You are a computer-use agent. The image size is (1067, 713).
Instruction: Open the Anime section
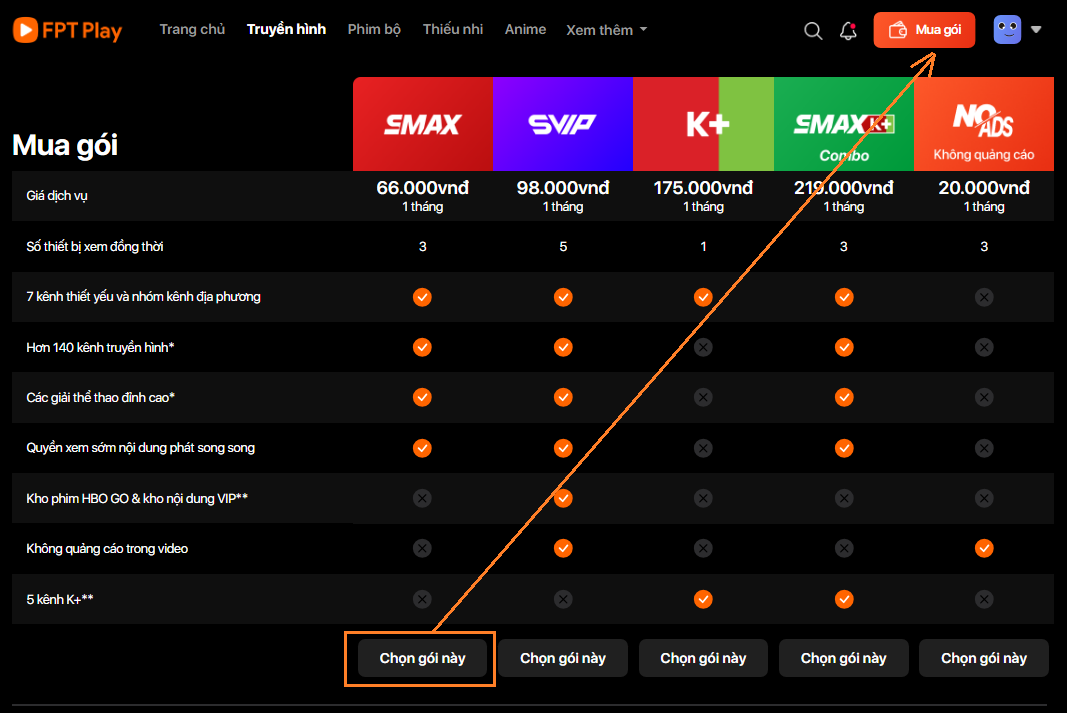pyautogui.click(x=525, y=29)
